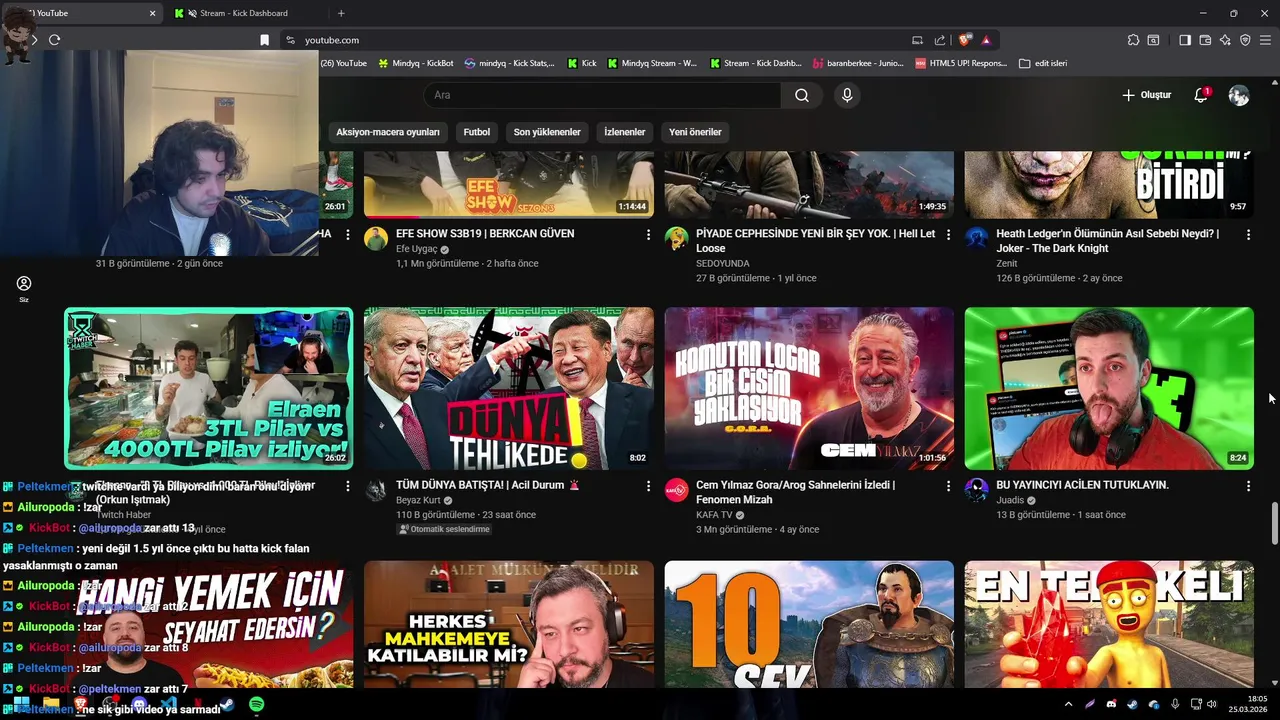
Task: Click the system tray volume speaker
Action: [1212, 705]
